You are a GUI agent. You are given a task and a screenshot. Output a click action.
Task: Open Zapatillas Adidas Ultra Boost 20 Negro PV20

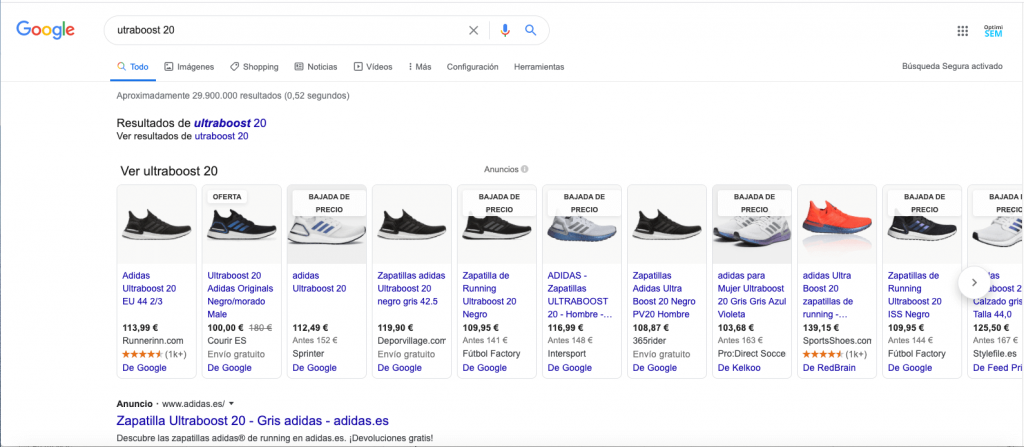point(664,295)
